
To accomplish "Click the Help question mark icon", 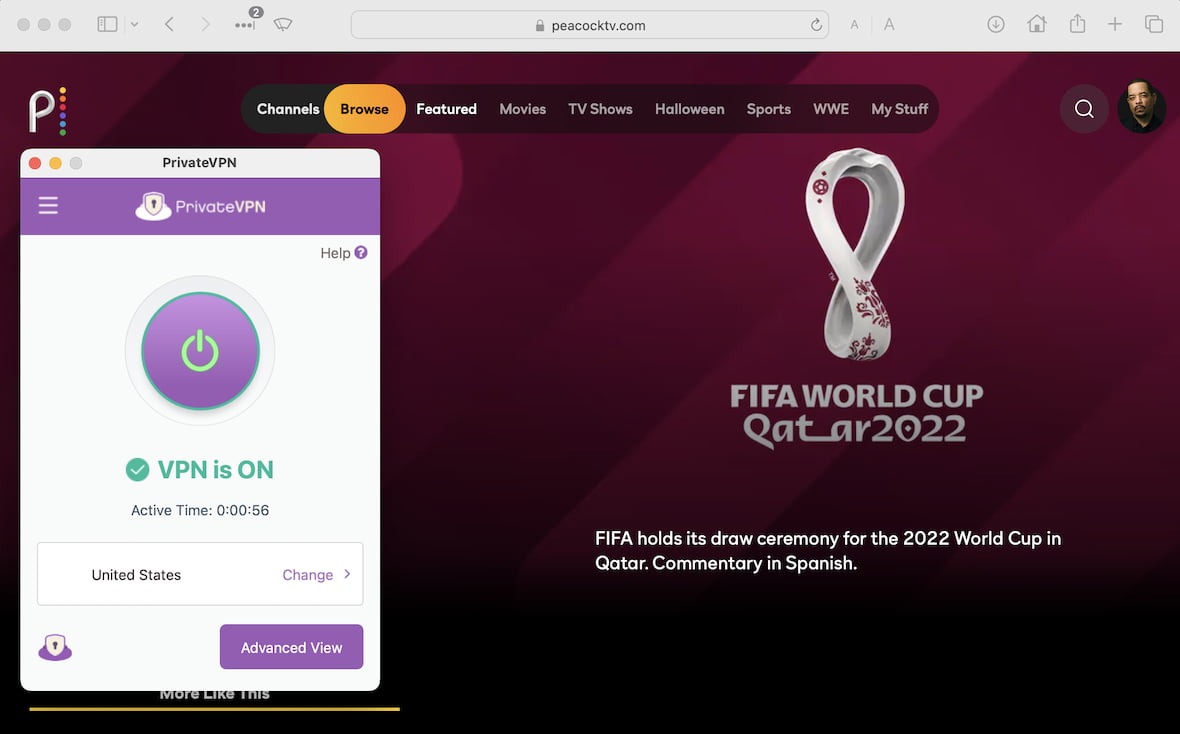I will click(361, 253).
